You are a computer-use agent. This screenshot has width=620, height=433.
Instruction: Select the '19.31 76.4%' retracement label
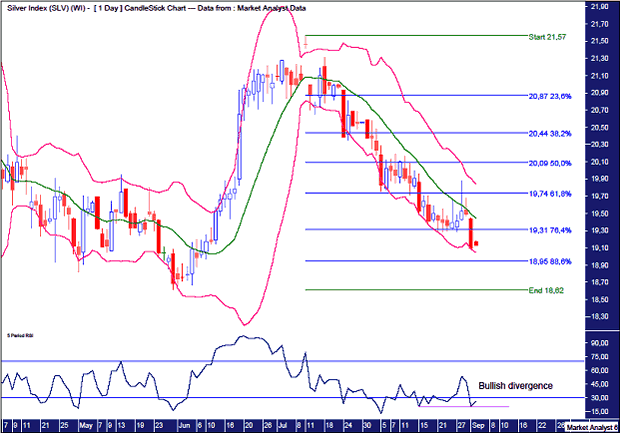550,230
